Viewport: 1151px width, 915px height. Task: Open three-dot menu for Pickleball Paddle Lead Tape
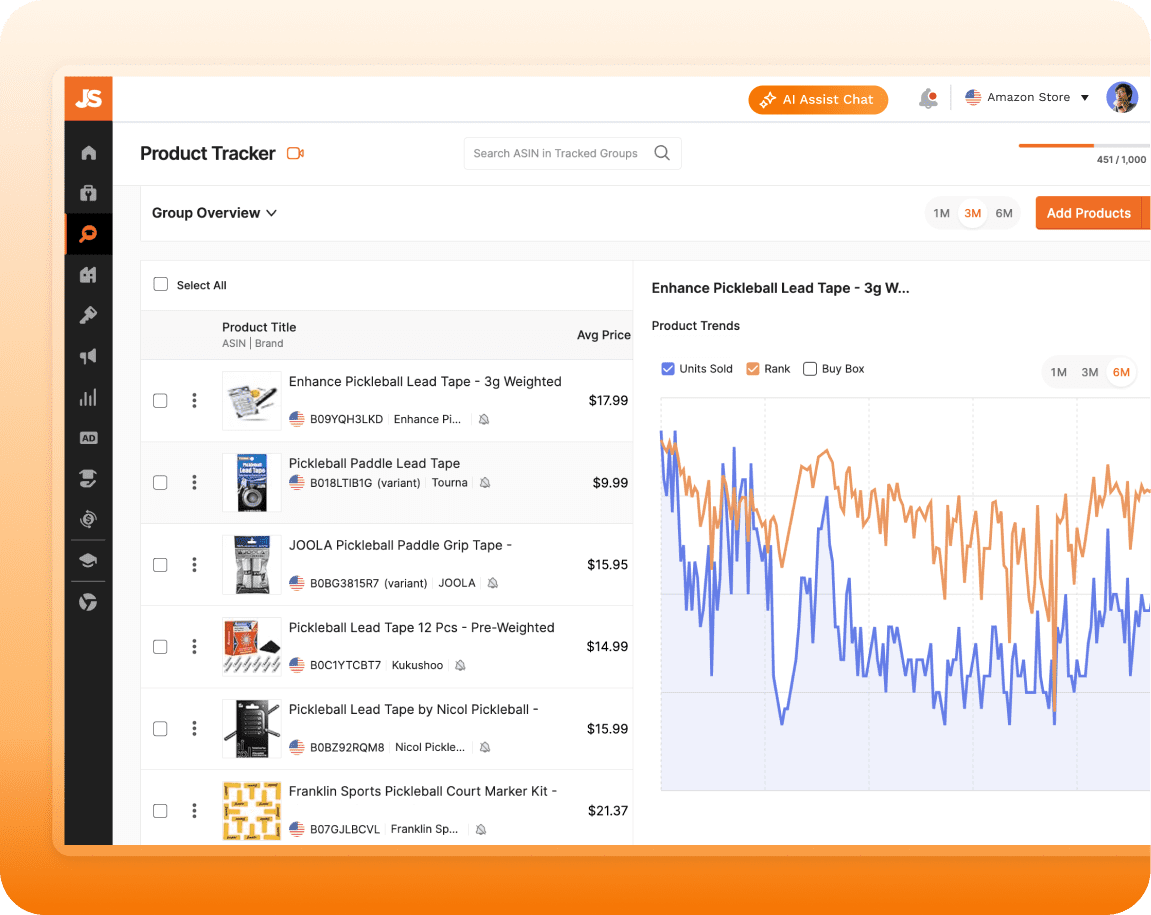(195, 482)
